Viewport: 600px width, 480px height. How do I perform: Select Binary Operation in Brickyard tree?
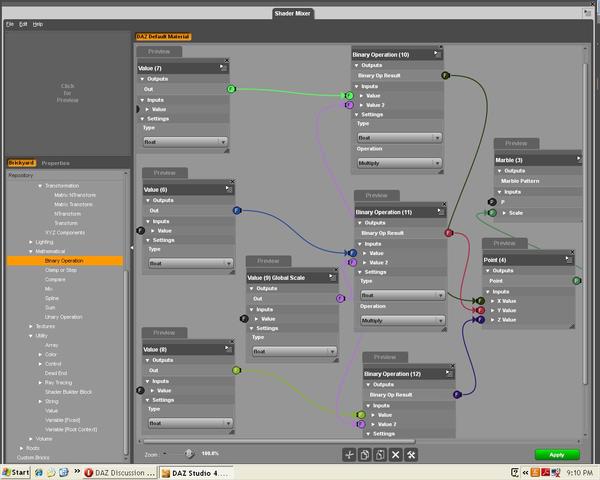tap(64, 261)
